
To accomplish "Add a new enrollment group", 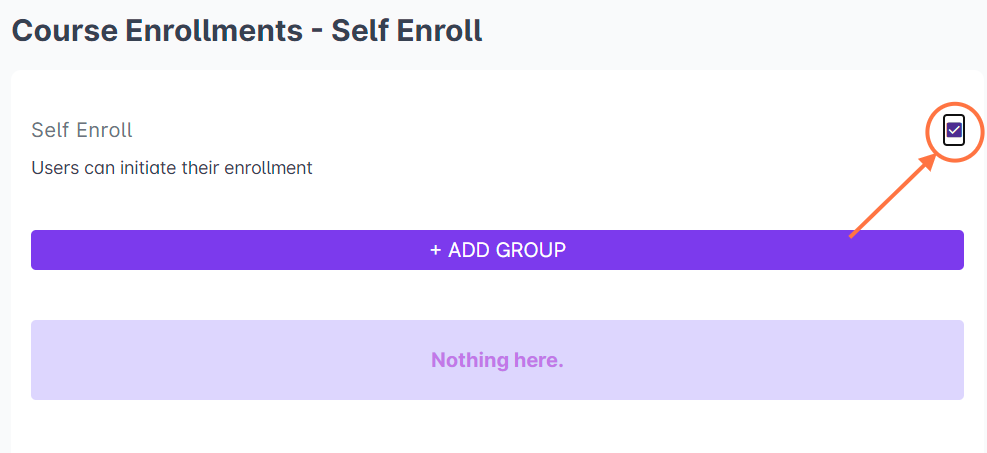I will (x=497, y=250).
